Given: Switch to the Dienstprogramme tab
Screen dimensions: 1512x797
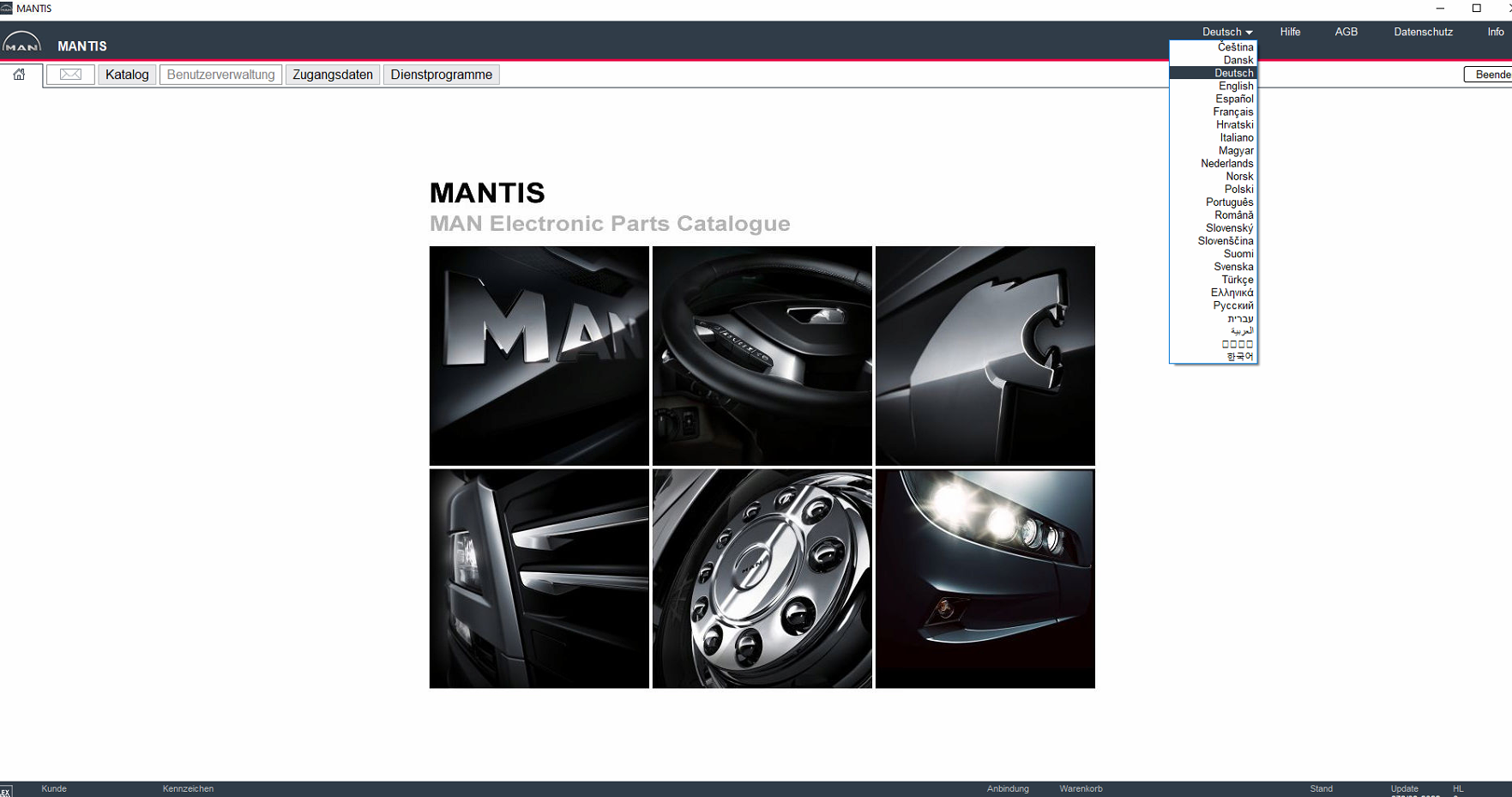Looking at the screenshot, I should (442, 75).
